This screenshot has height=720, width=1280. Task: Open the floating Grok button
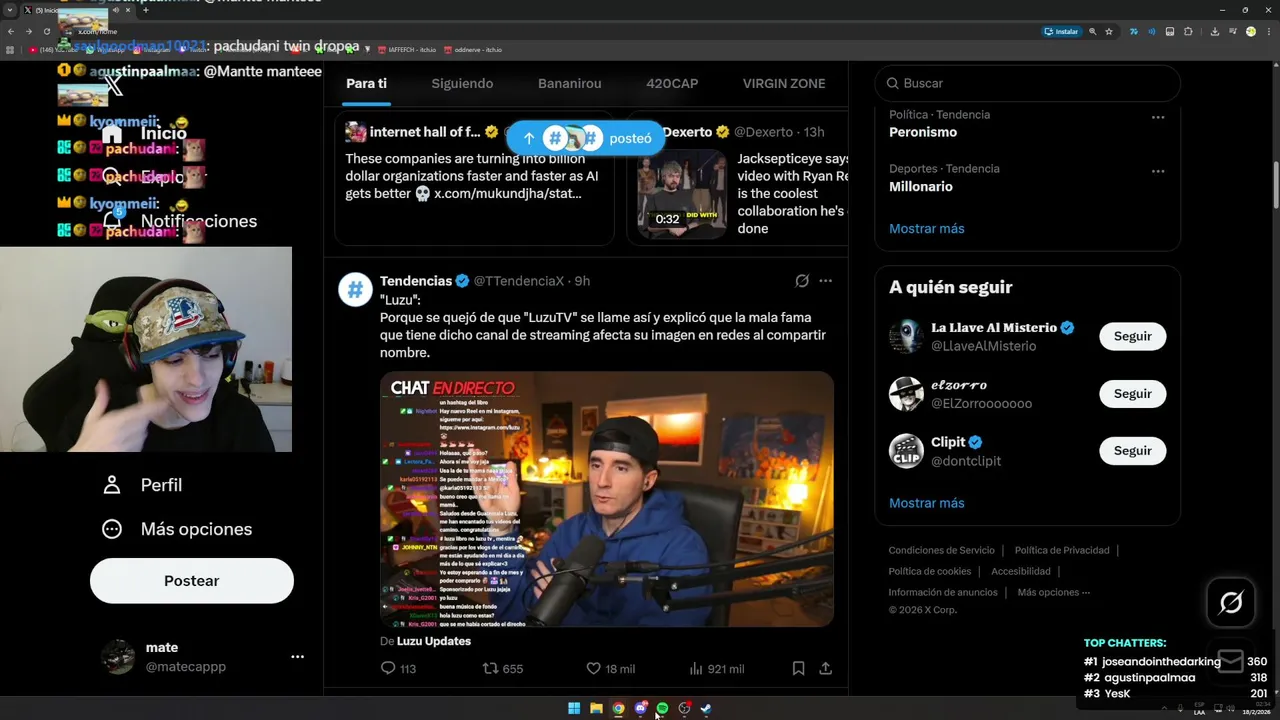coord(1231,602)
